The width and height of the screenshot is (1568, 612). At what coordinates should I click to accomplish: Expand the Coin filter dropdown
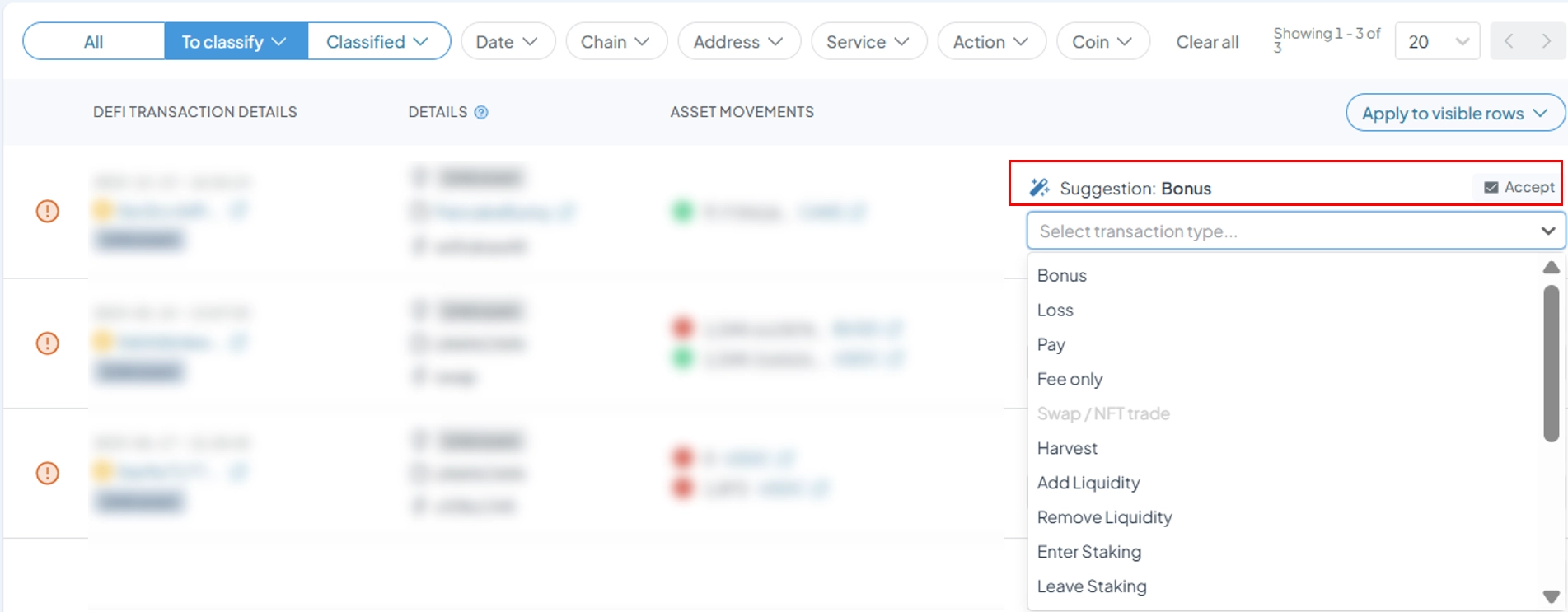click(1102, 41)
